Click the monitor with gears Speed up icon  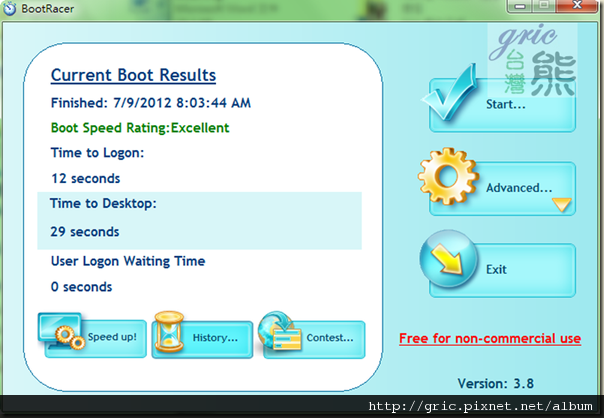(61, 331)
